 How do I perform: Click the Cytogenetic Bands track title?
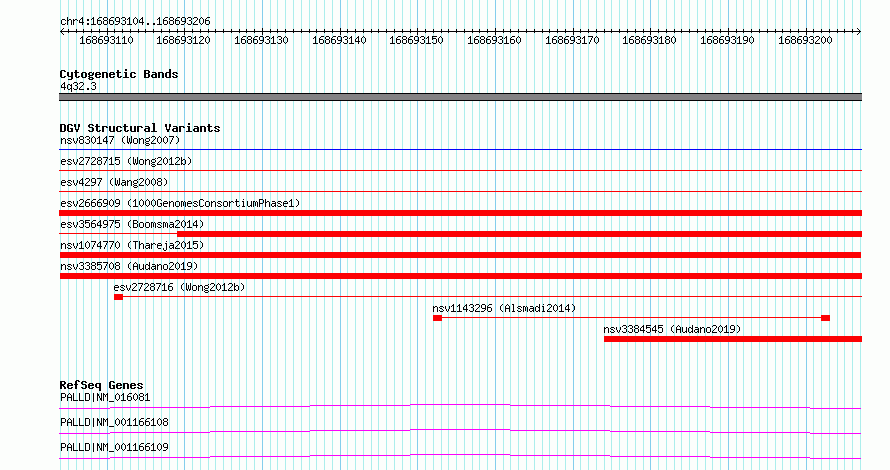[x=119, y=74]
